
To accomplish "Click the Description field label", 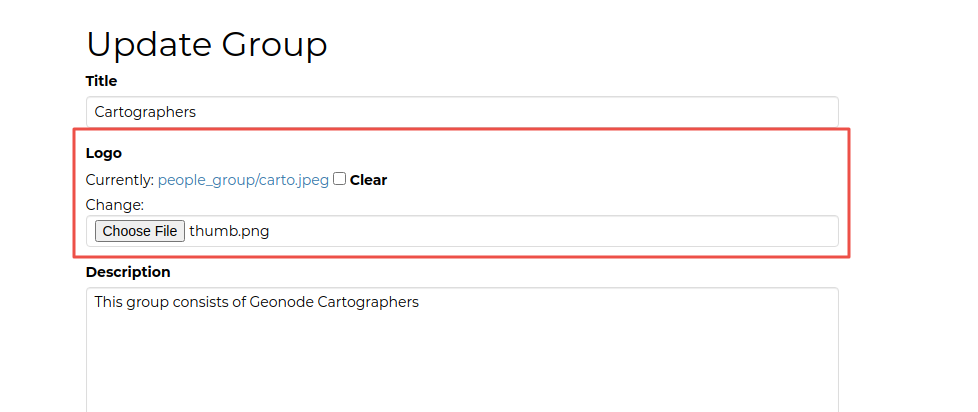I will click(128, 272).
